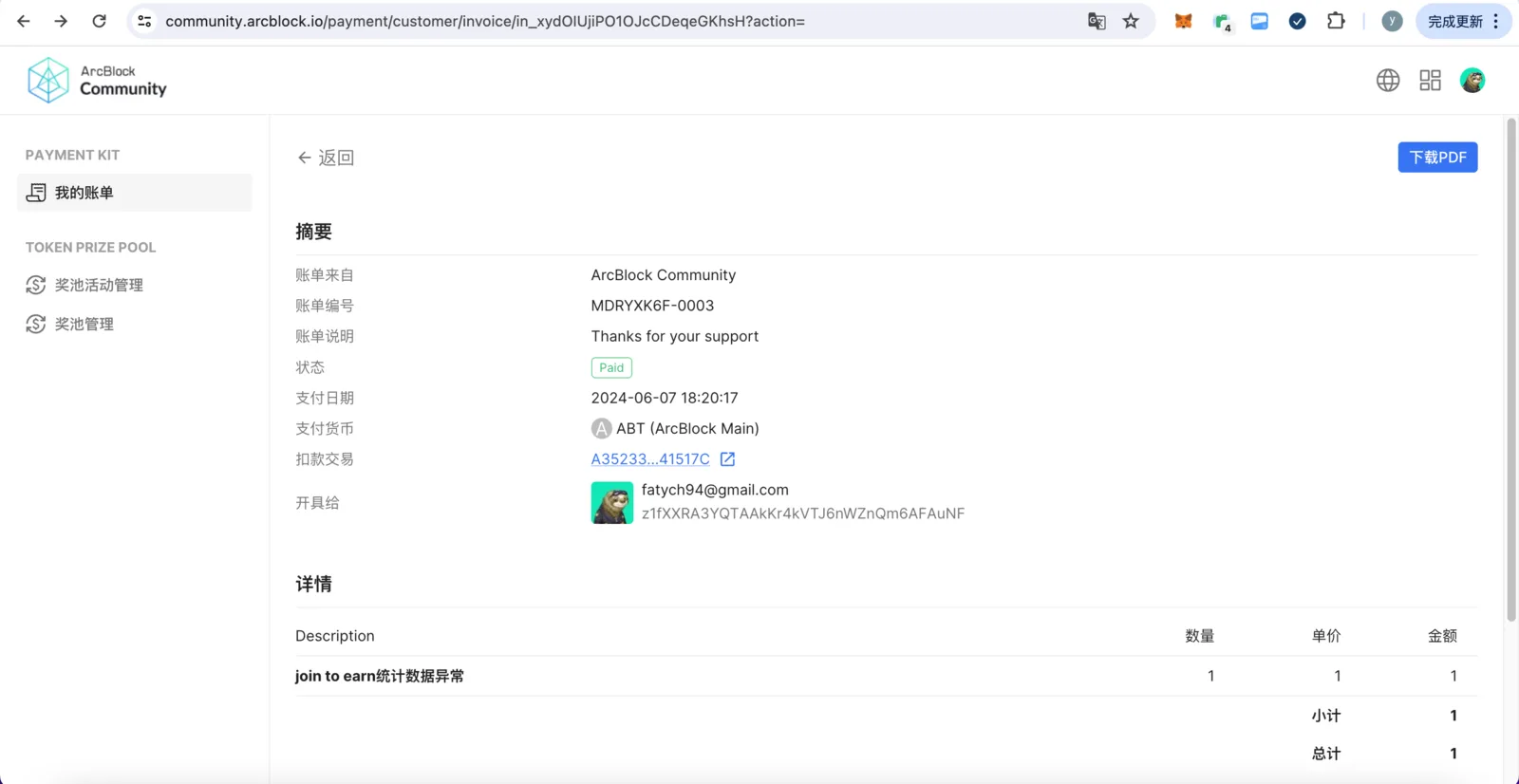Click the 小计 subtotal label
Viewport: 1519px width, 784px height.
click(x=1326, y=716)
